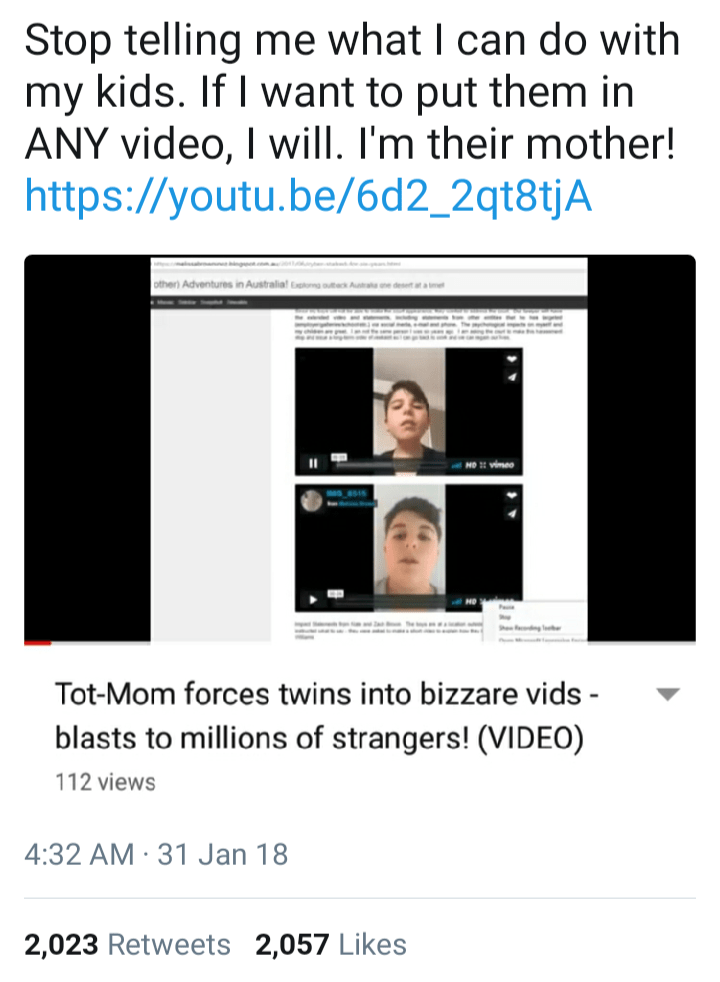Viewport: 720px width, 982px height.
Task: Click the 2,023 Retweets count
Action: coord(127,944)
